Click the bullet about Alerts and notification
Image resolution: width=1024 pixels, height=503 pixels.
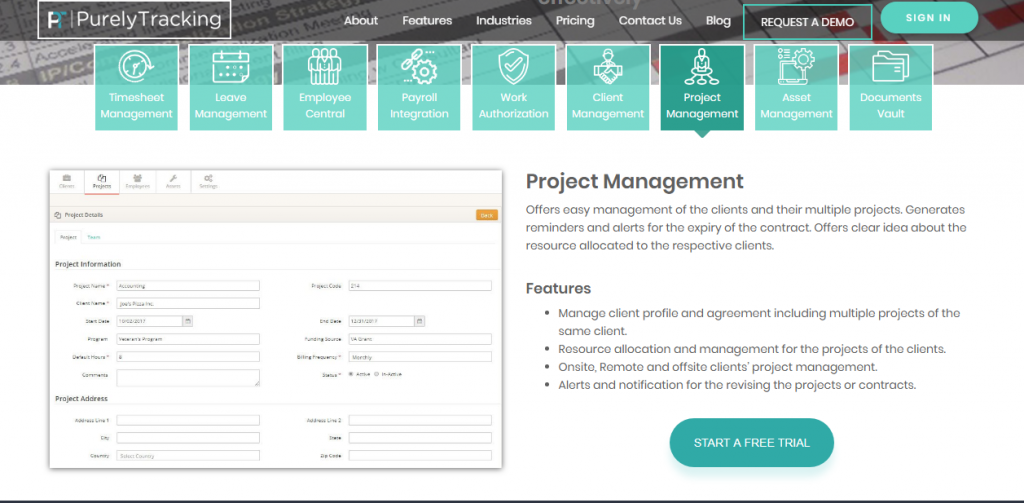737,385
